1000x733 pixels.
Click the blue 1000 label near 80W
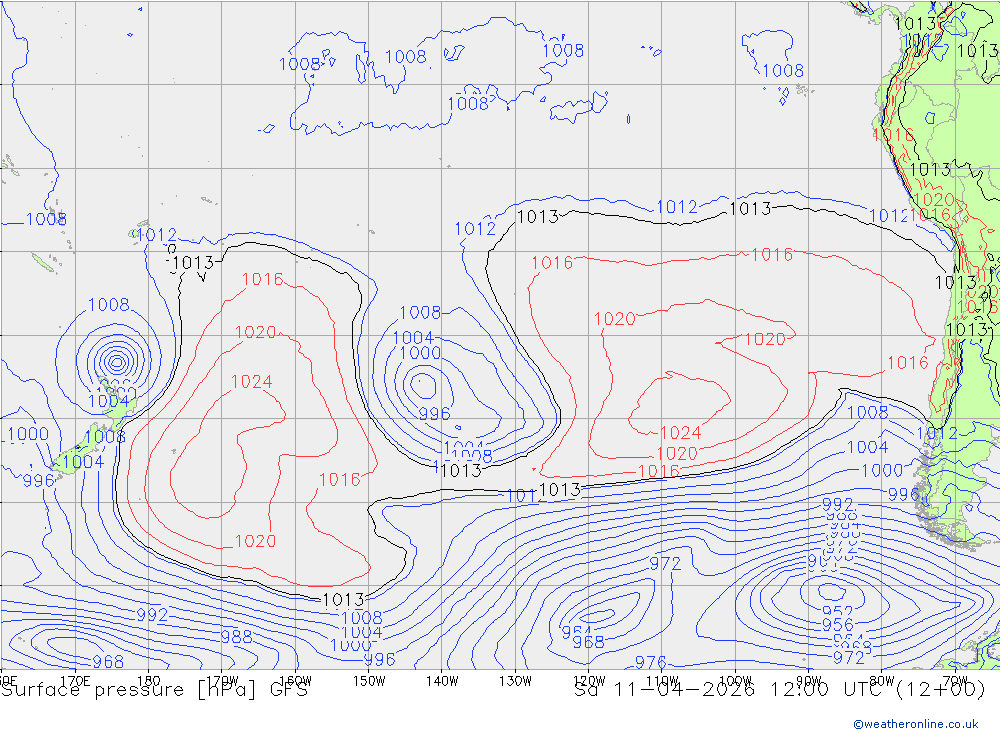click(882, 471)
